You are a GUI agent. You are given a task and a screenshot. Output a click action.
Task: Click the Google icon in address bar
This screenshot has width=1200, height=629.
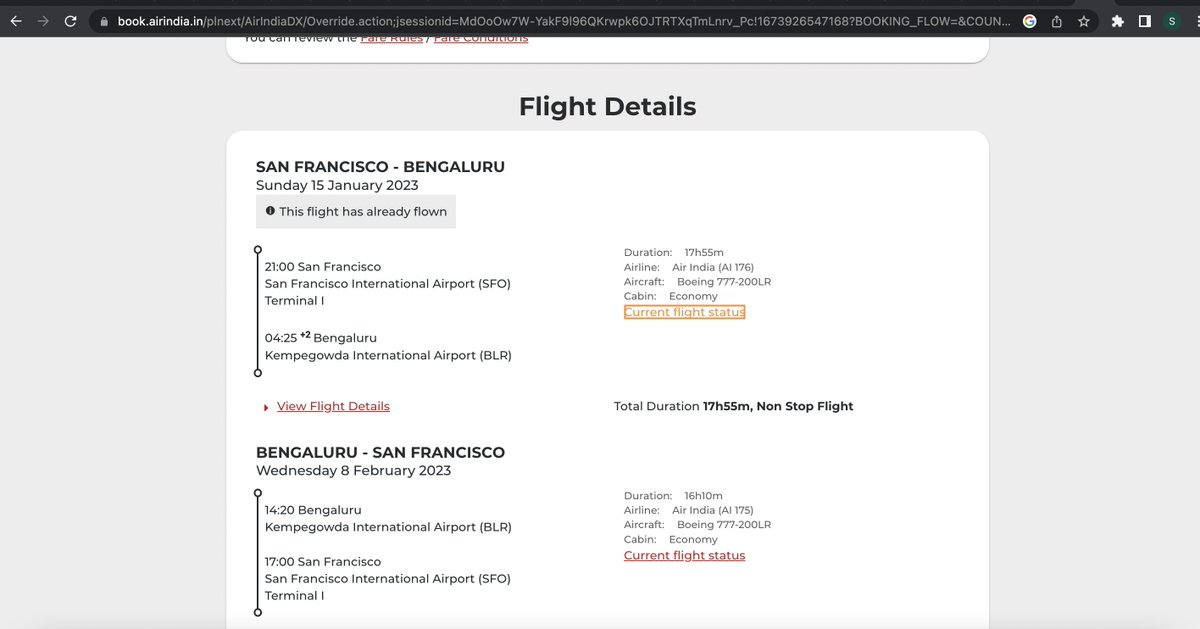[x=1030, y=21]
